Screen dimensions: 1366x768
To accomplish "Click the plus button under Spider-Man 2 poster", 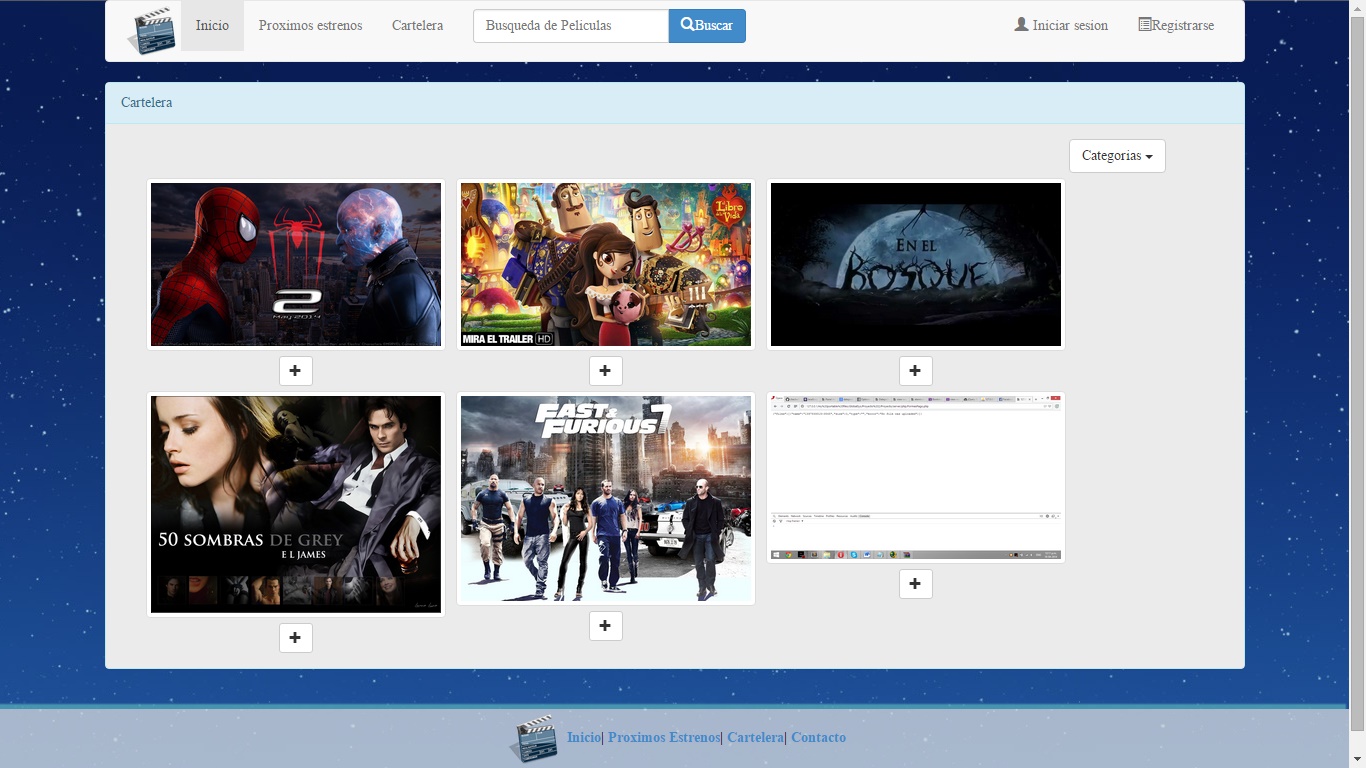I will coord(296,371).
